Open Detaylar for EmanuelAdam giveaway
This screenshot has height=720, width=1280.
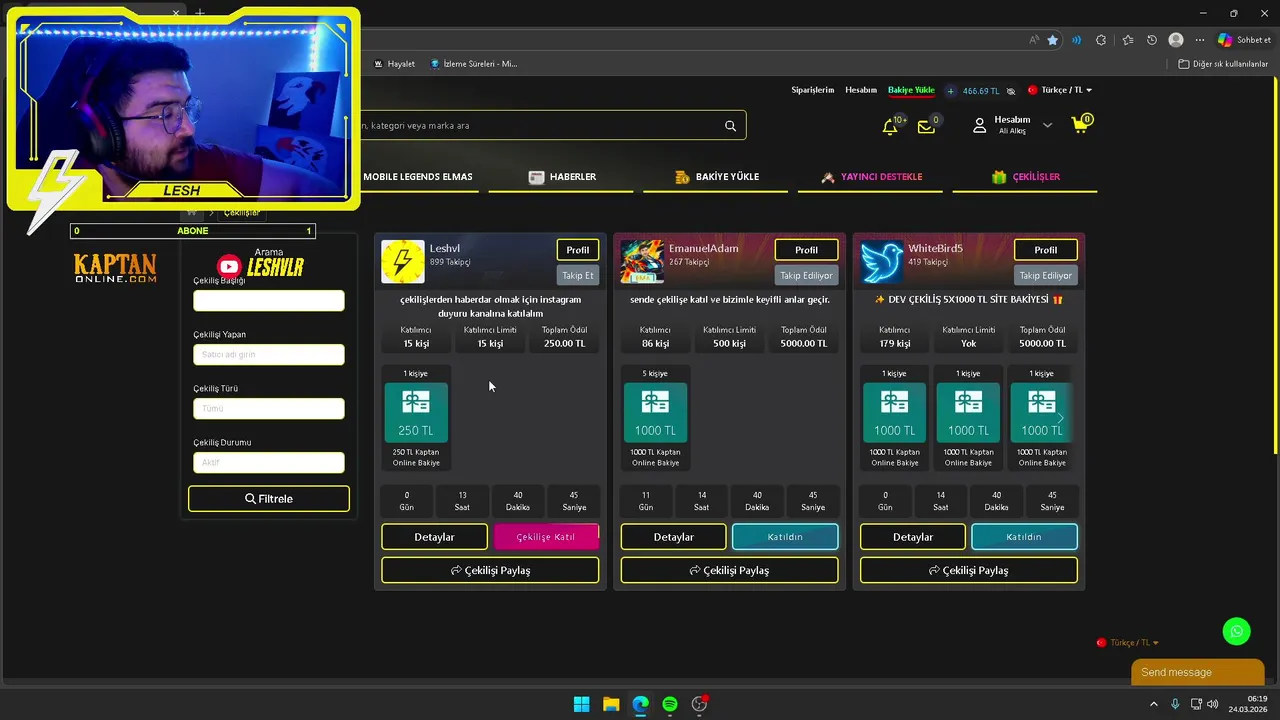[x=674, y=537]
